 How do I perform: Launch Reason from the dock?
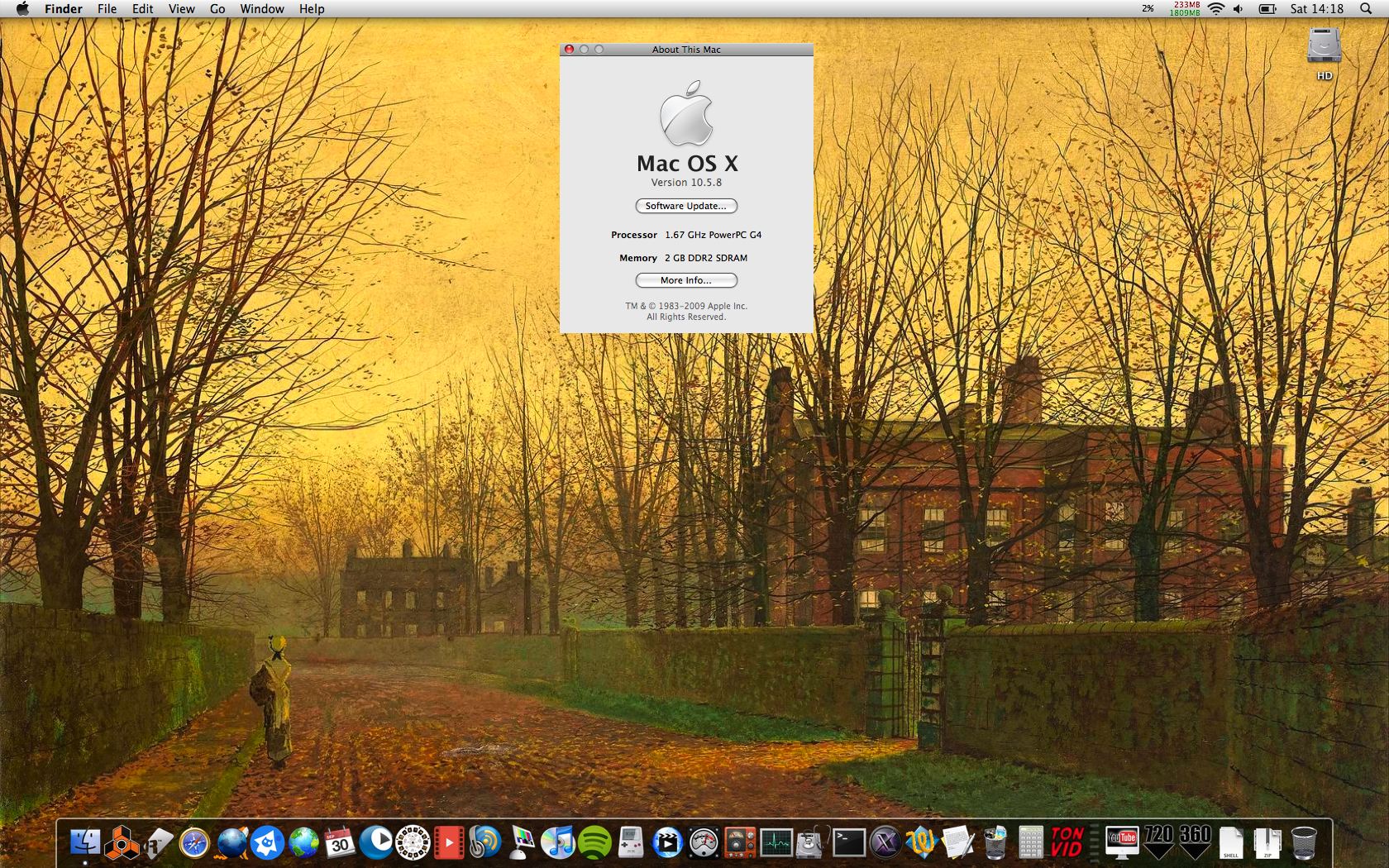pos(122,842)
